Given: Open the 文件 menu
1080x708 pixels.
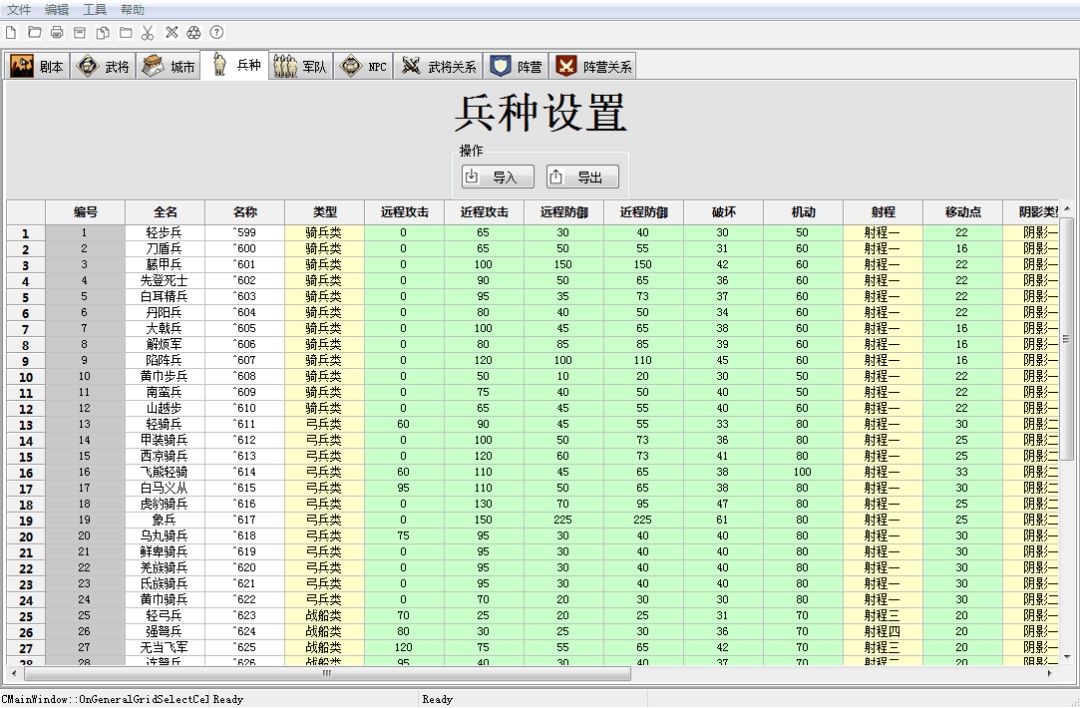Looking at the screenshot, I should [x=19, y=9].
